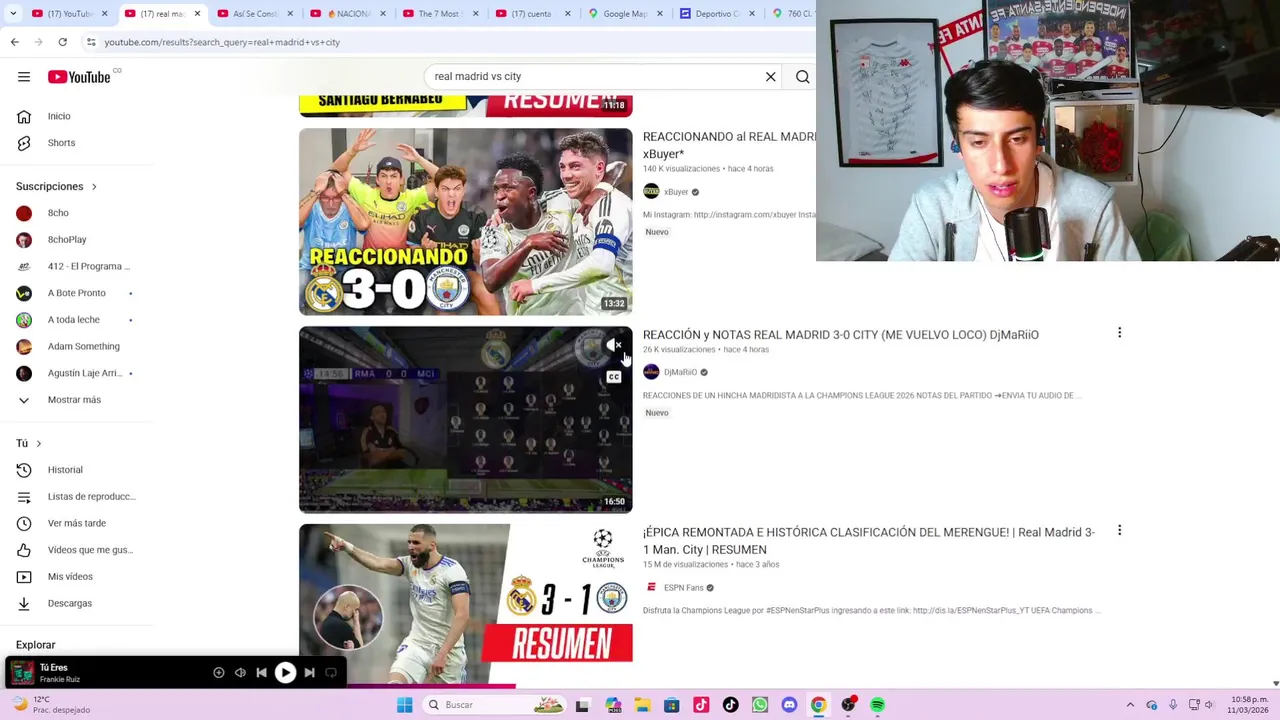Open Spotify from the taskbar
1280x720 pixels.
tap(877, 705)
